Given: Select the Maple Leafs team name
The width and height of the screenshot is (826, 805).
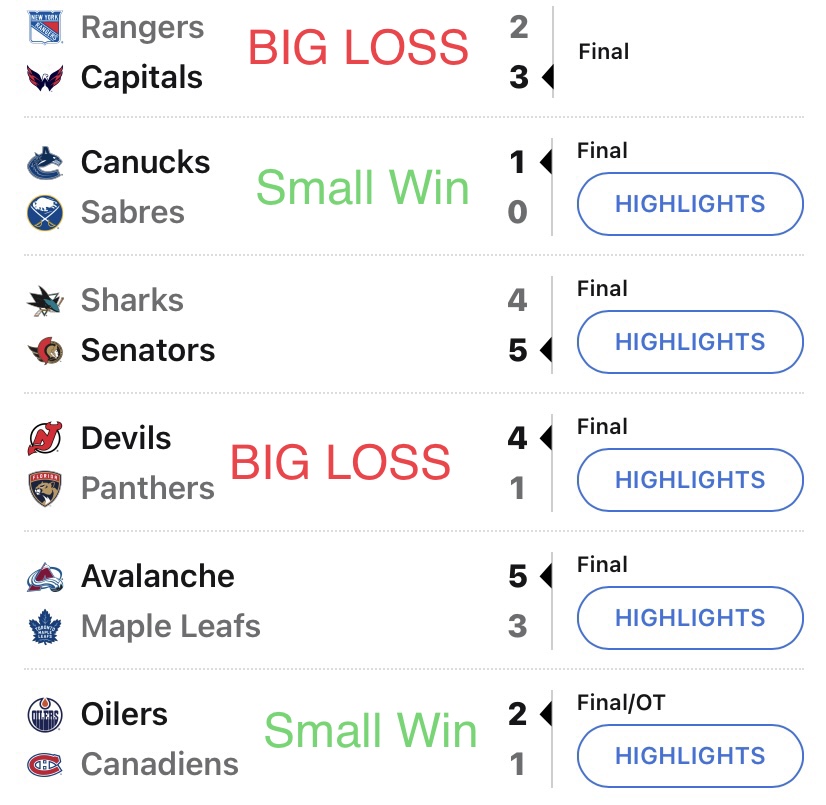Looking at the screenshot, I should pyautogui.click(x=171, y=626).
